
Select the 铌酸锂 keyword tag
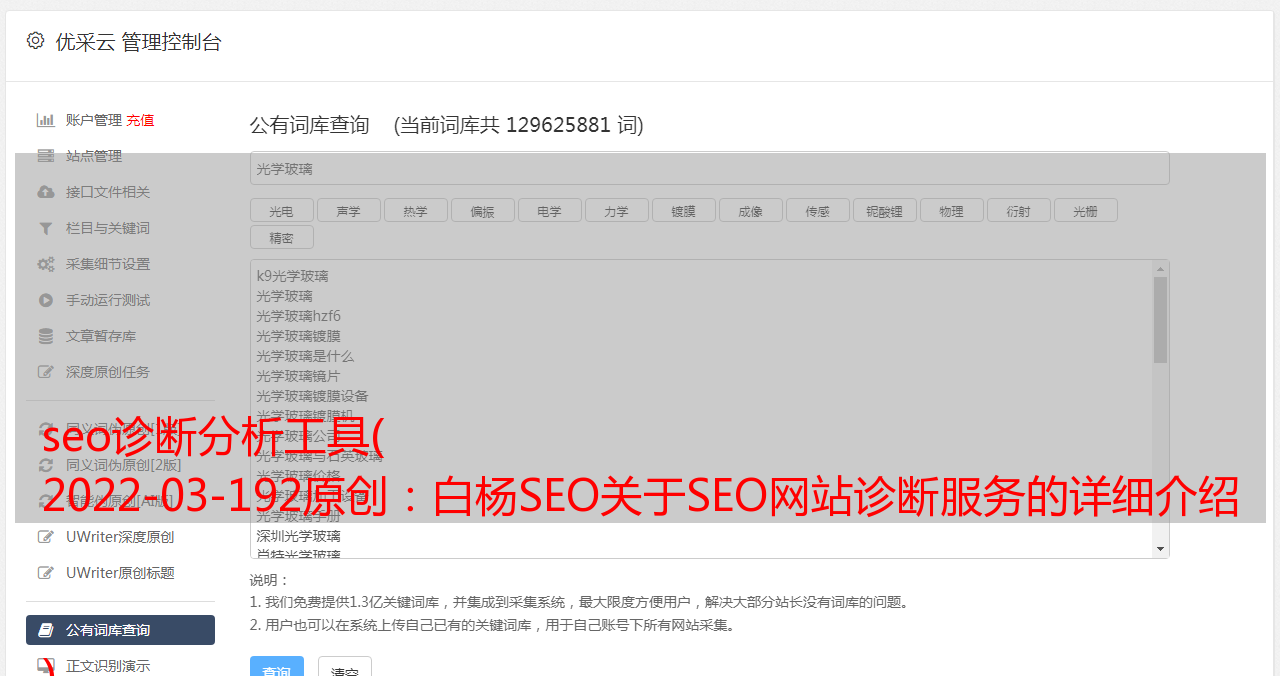pos(884,211)
